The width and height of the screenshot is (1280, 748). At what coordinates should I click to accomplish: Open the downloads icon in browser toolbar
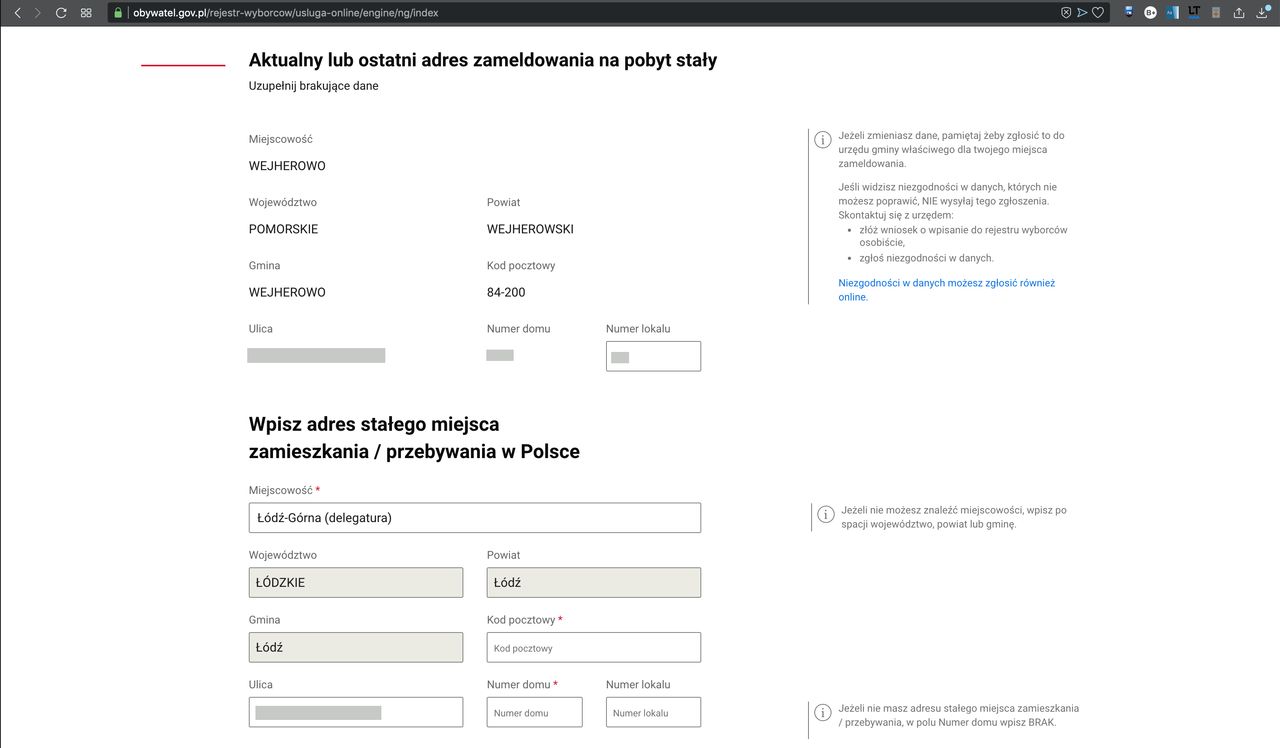[x=1262, y=13]
